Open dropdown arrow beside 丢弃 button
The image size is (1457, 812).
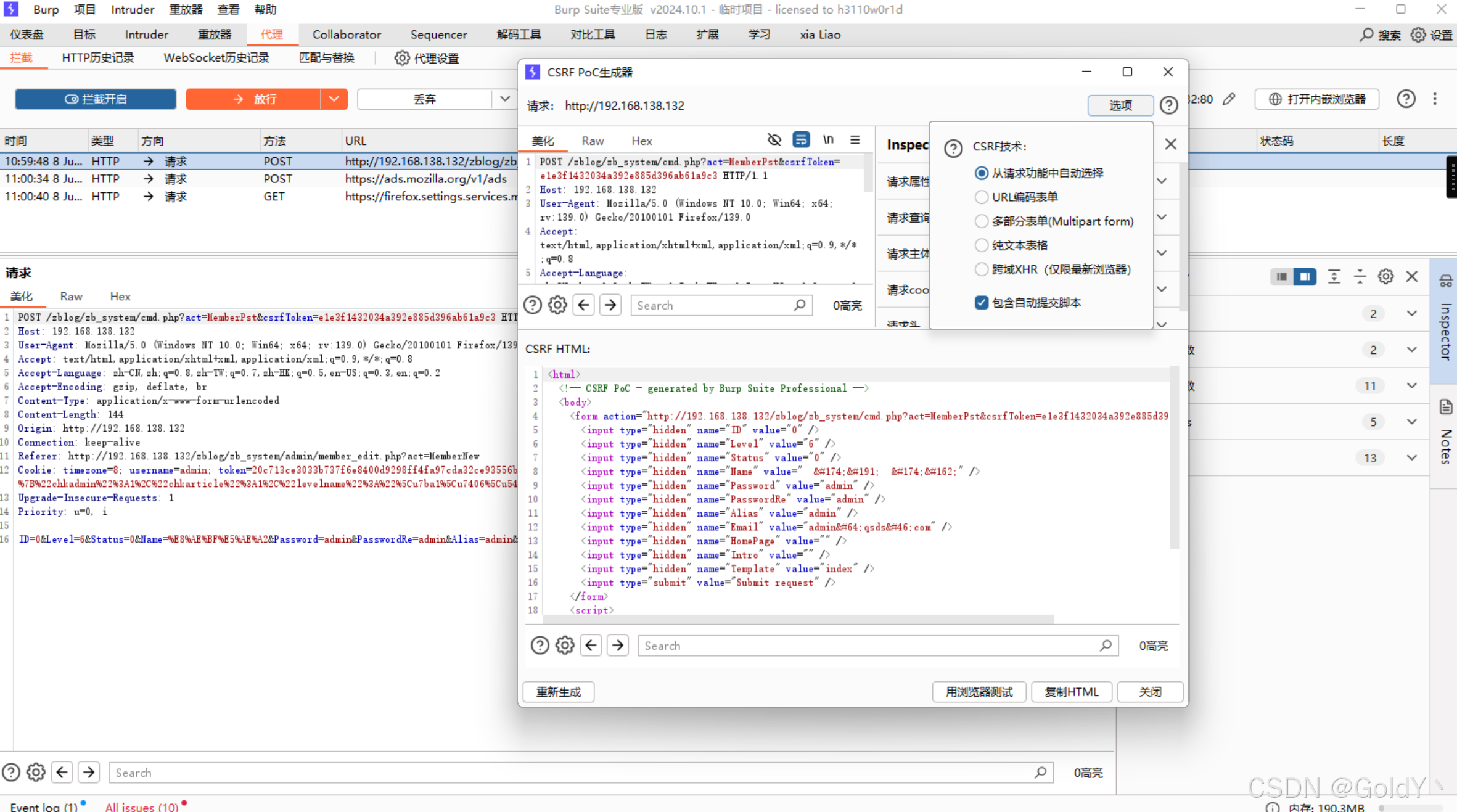click(504, 99)
